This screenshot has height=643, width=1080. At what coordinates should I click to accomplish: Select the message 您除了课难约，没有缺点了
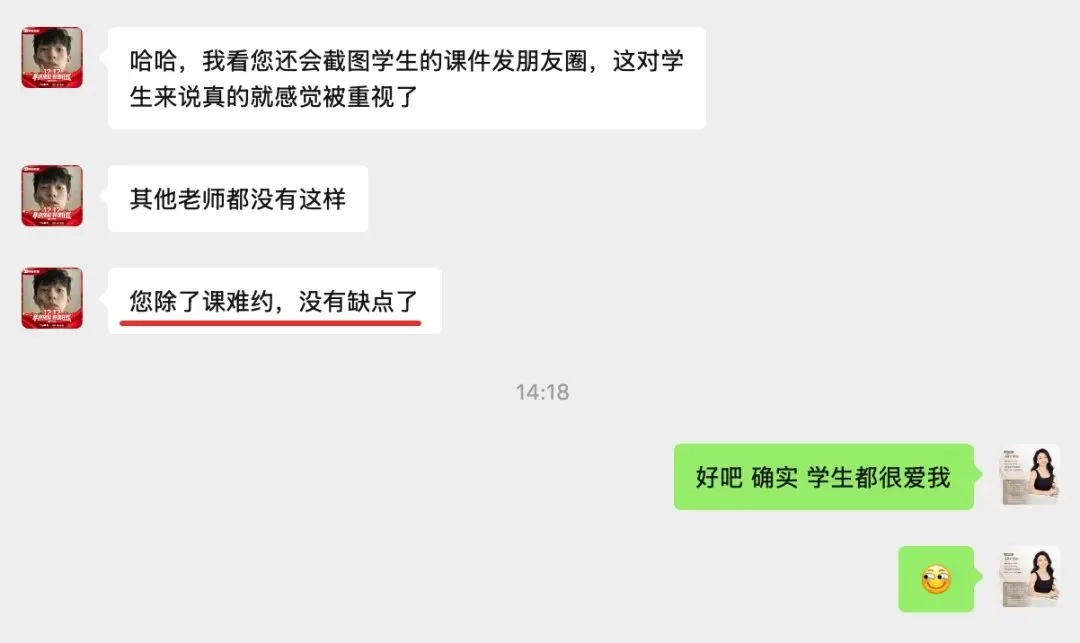[x=275, y=301]
